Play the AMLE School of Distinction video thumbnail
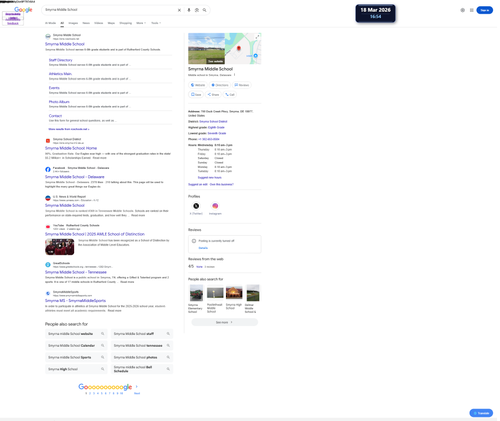Image resolution: width=500 pixels, height=421 pixels. tap(60, 247)
